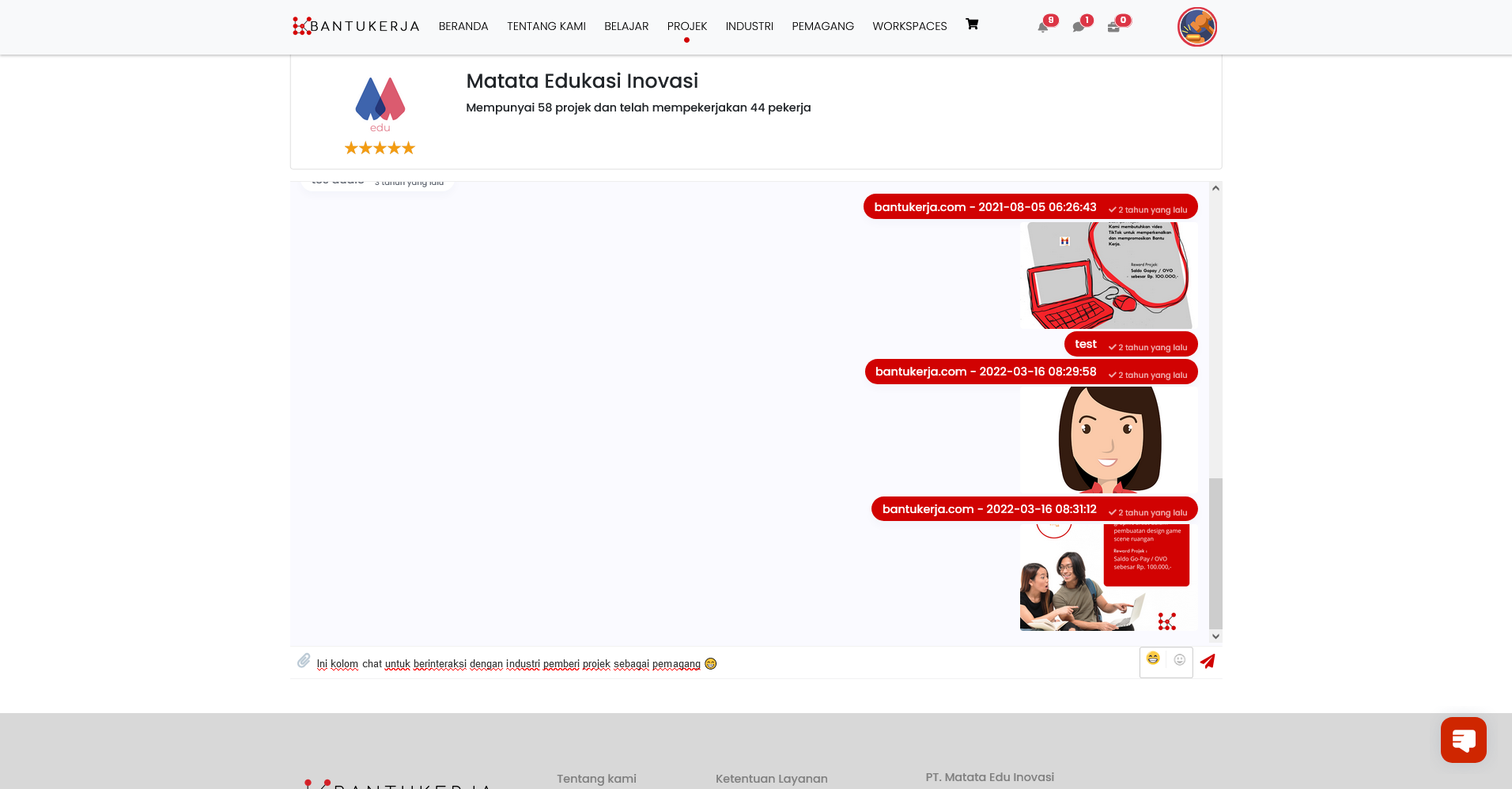Open the red laptop image thumbnail

coord(1108,275)
